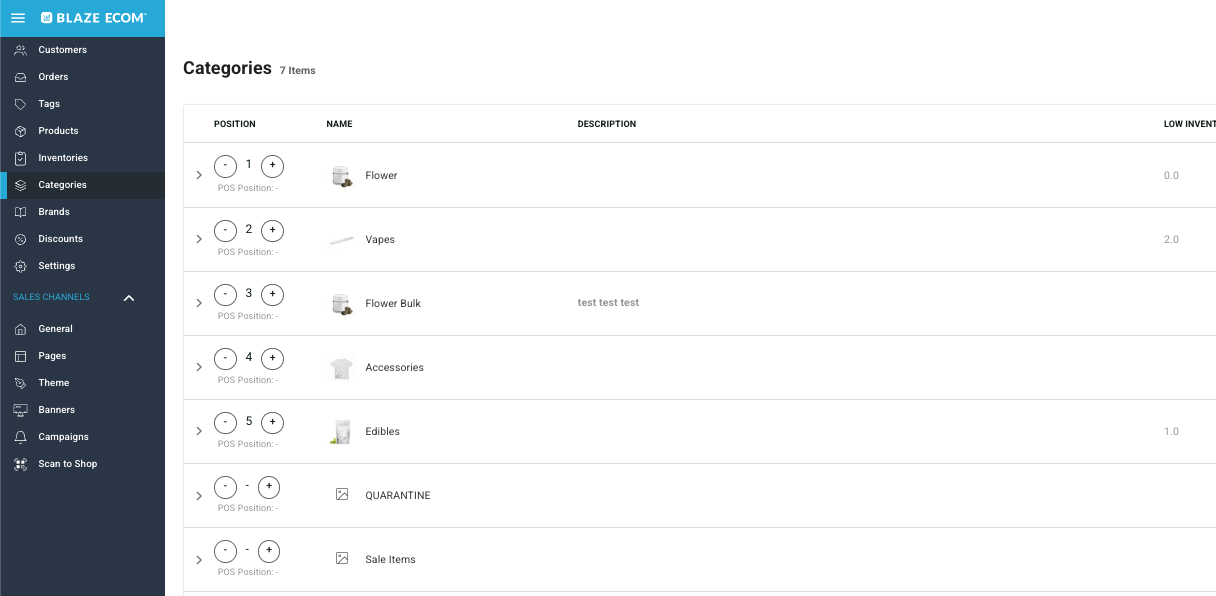Expand the Sale Items category row
This screenshot has height=596, width=1216.
pos(199,559)
